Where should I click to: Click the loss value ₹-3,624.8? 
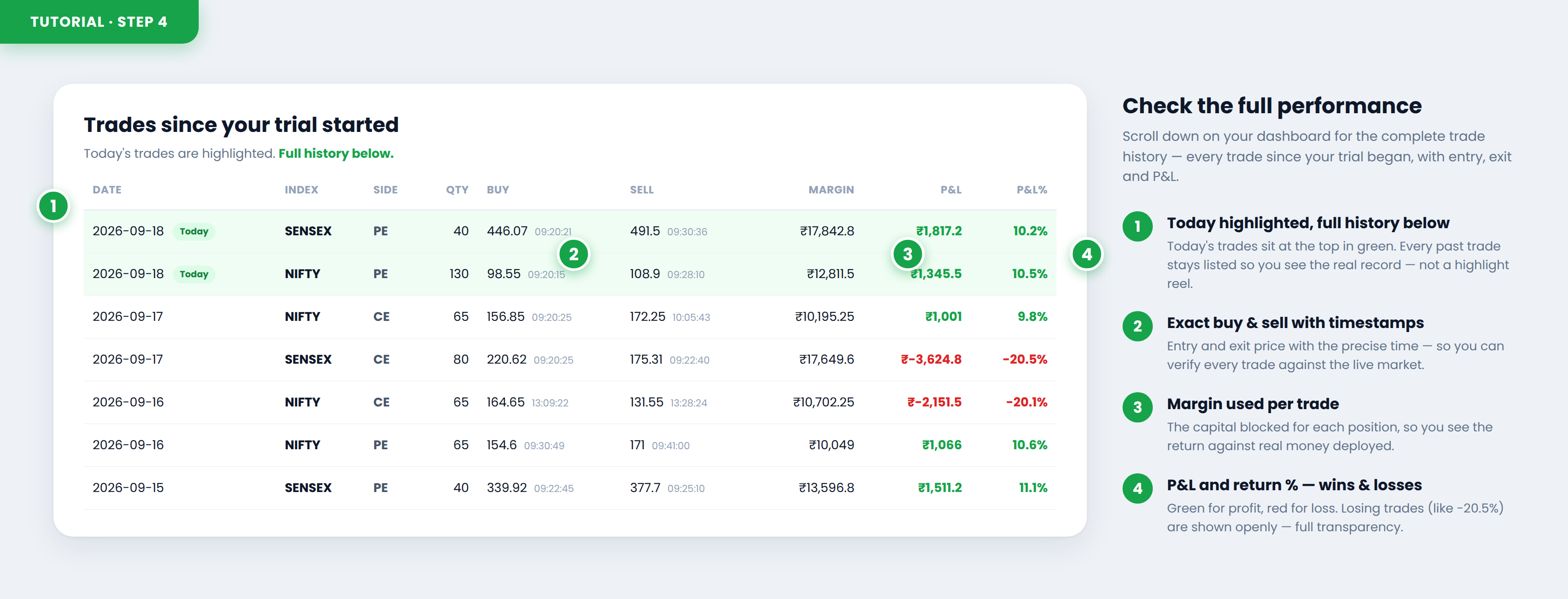931,359
